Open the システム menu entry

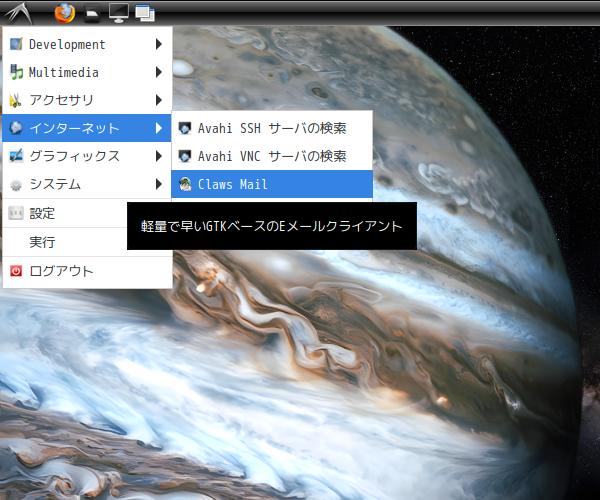coord(87,184)
